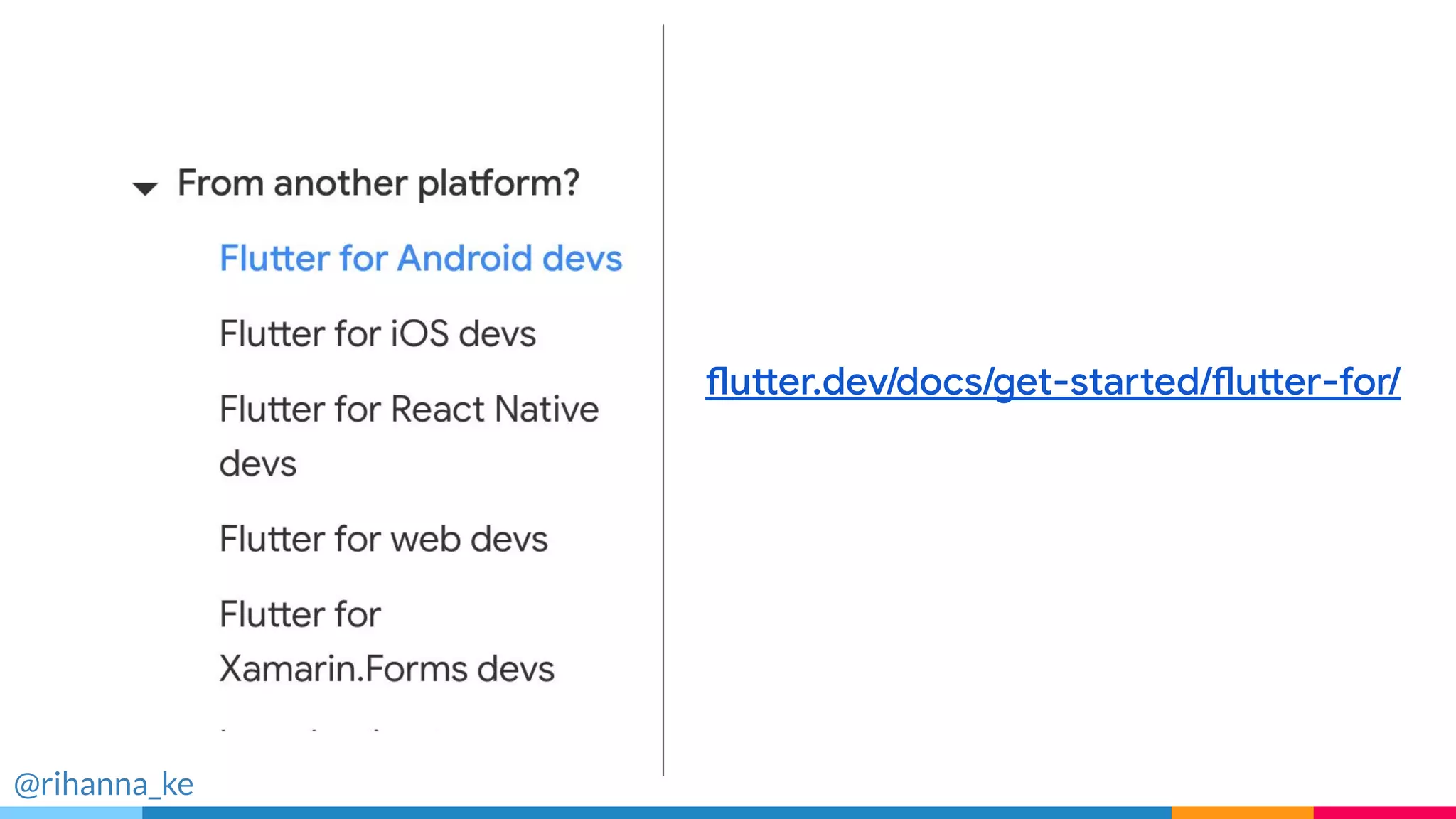Click the 'Android' word in the blue link
The width and height of the screenshot is (1456, 819).
464,258
